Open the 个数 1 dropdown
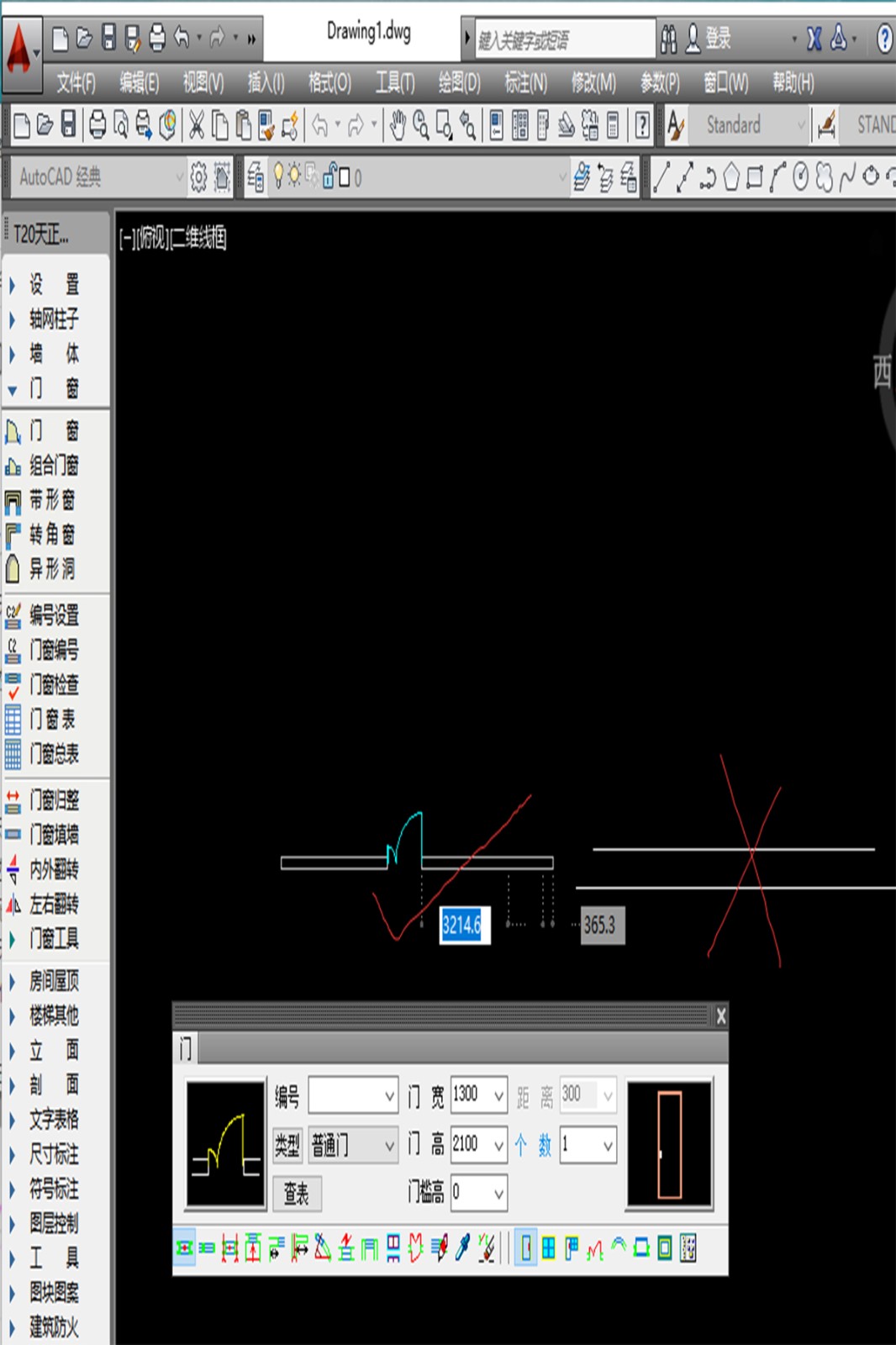 tap(608, 1145)
